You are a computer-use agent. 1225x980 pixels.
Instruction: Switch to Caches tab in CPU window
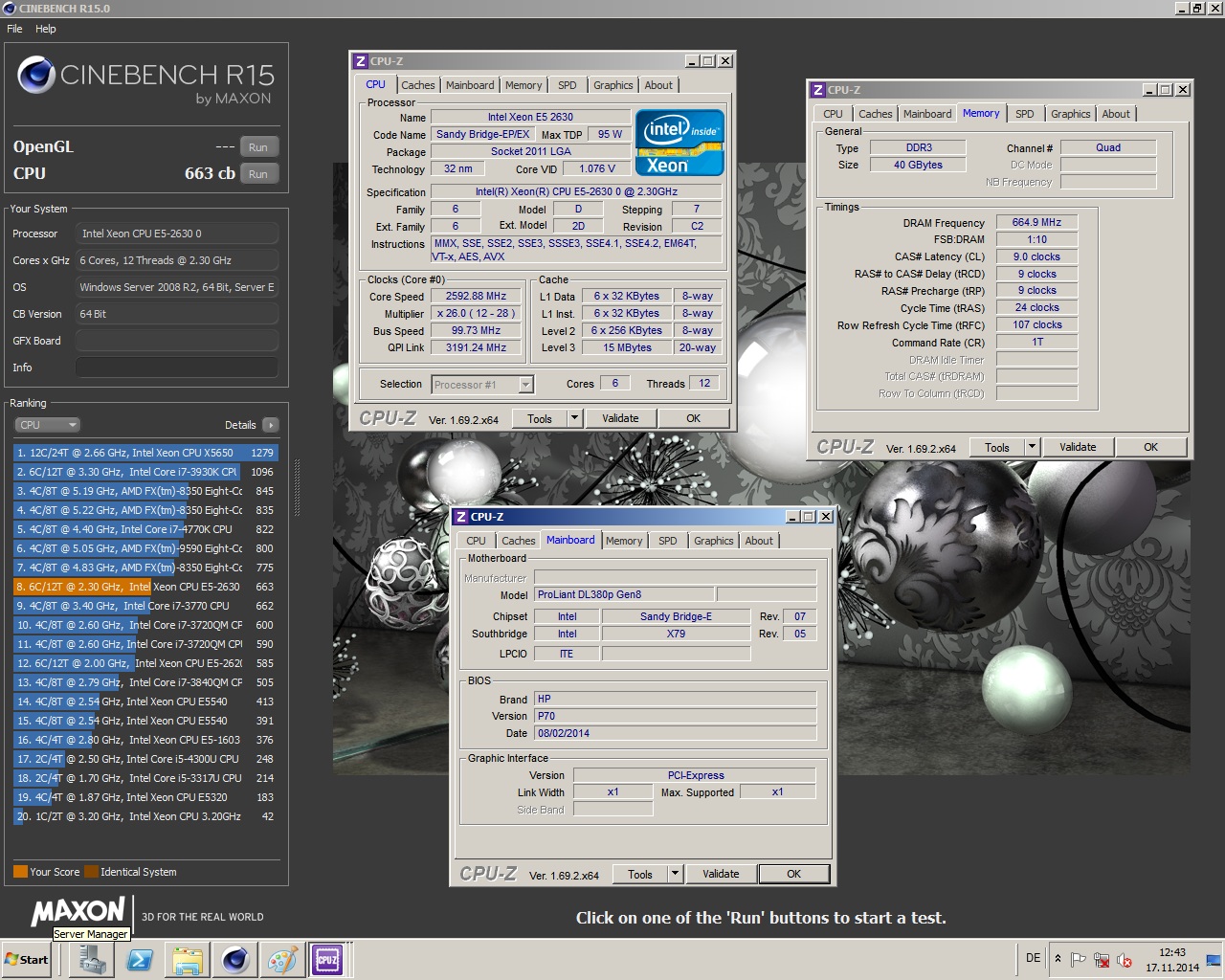click(x=418, y=85)
